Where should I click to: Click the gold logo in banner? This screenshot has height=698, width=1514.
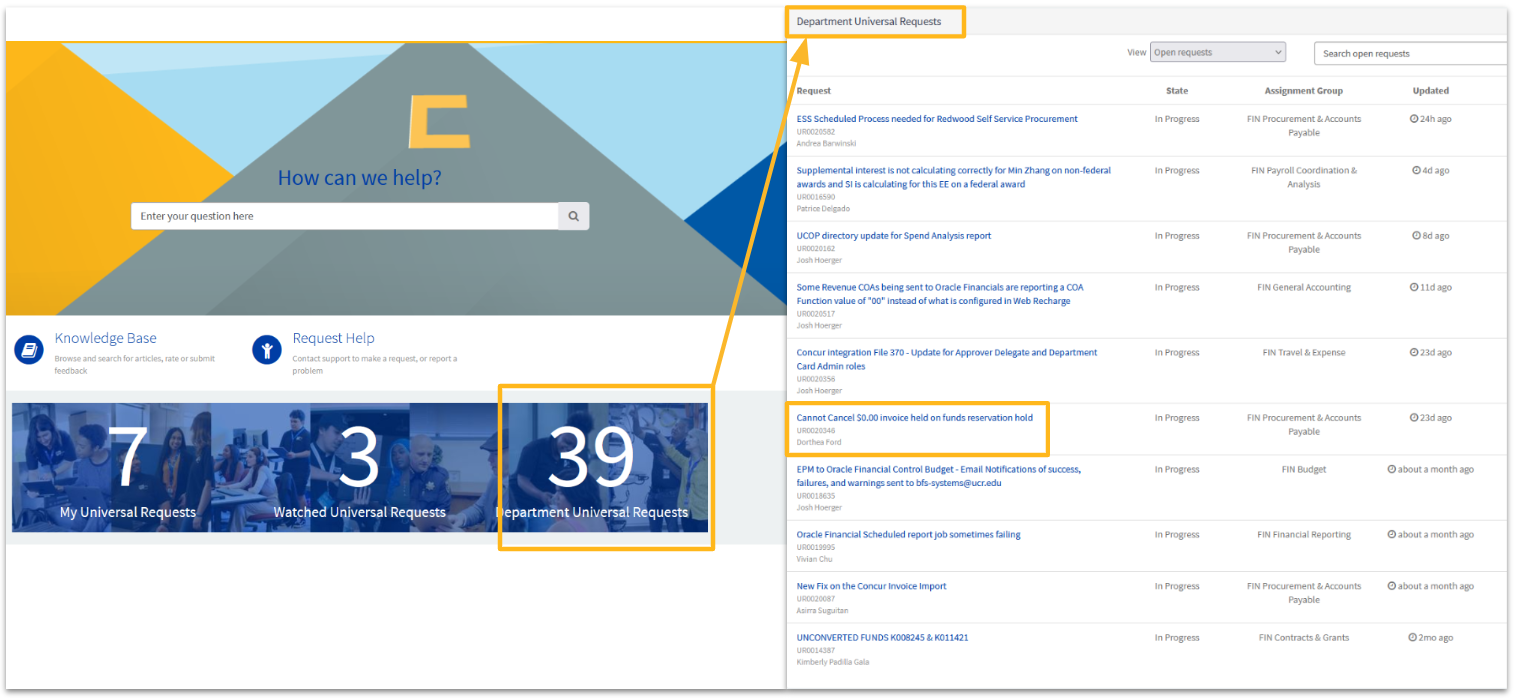pyautogui.click(x=438, y=121)
